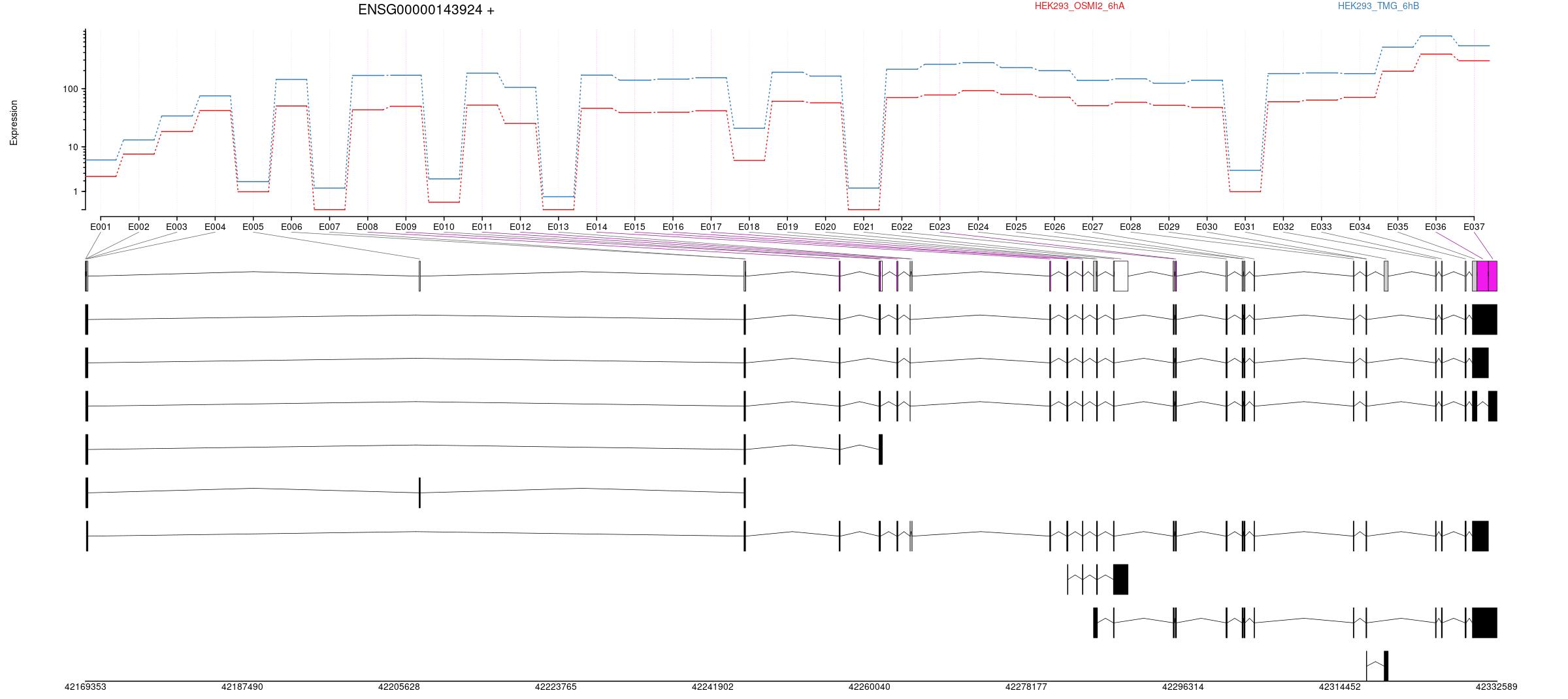Select exon label E004
This screenshot has width=1568, height=699.
[x=215, y=227]
